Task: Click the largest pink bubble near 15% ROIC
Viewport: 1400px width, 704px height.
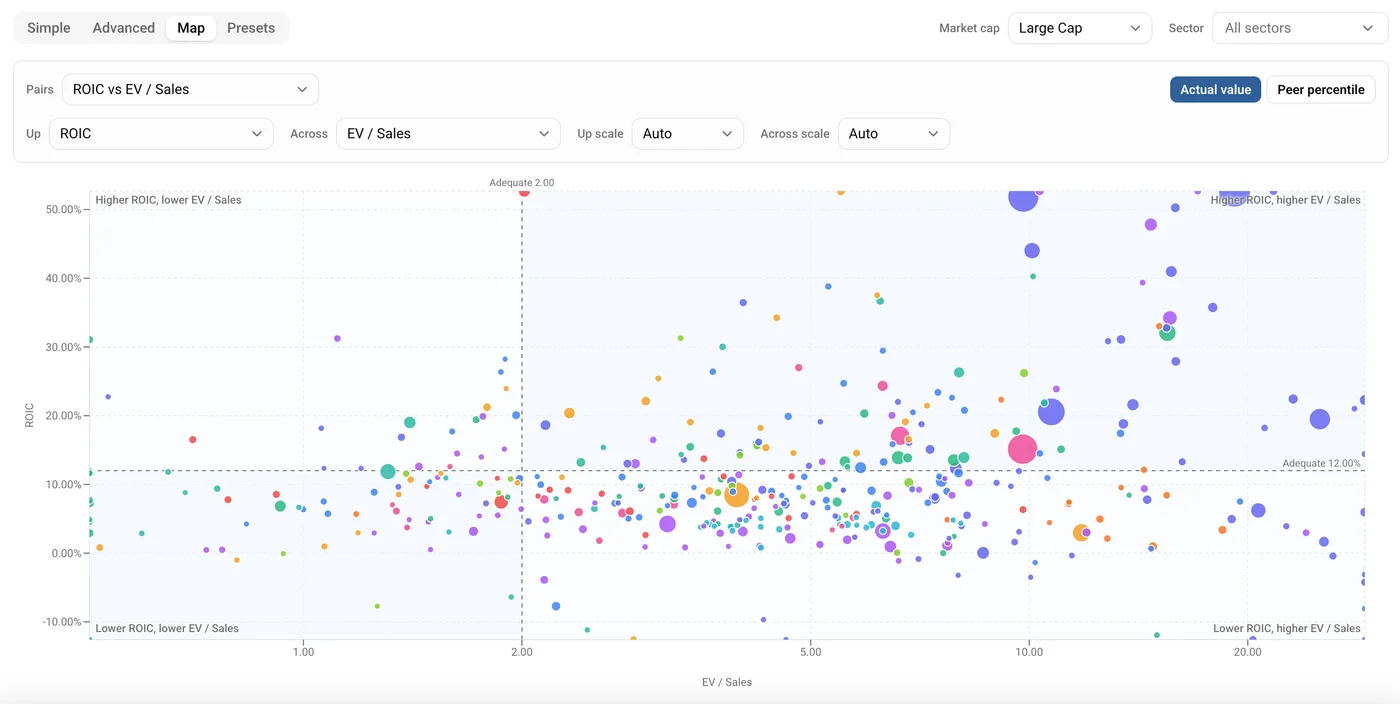Action: pos(1022,449)
